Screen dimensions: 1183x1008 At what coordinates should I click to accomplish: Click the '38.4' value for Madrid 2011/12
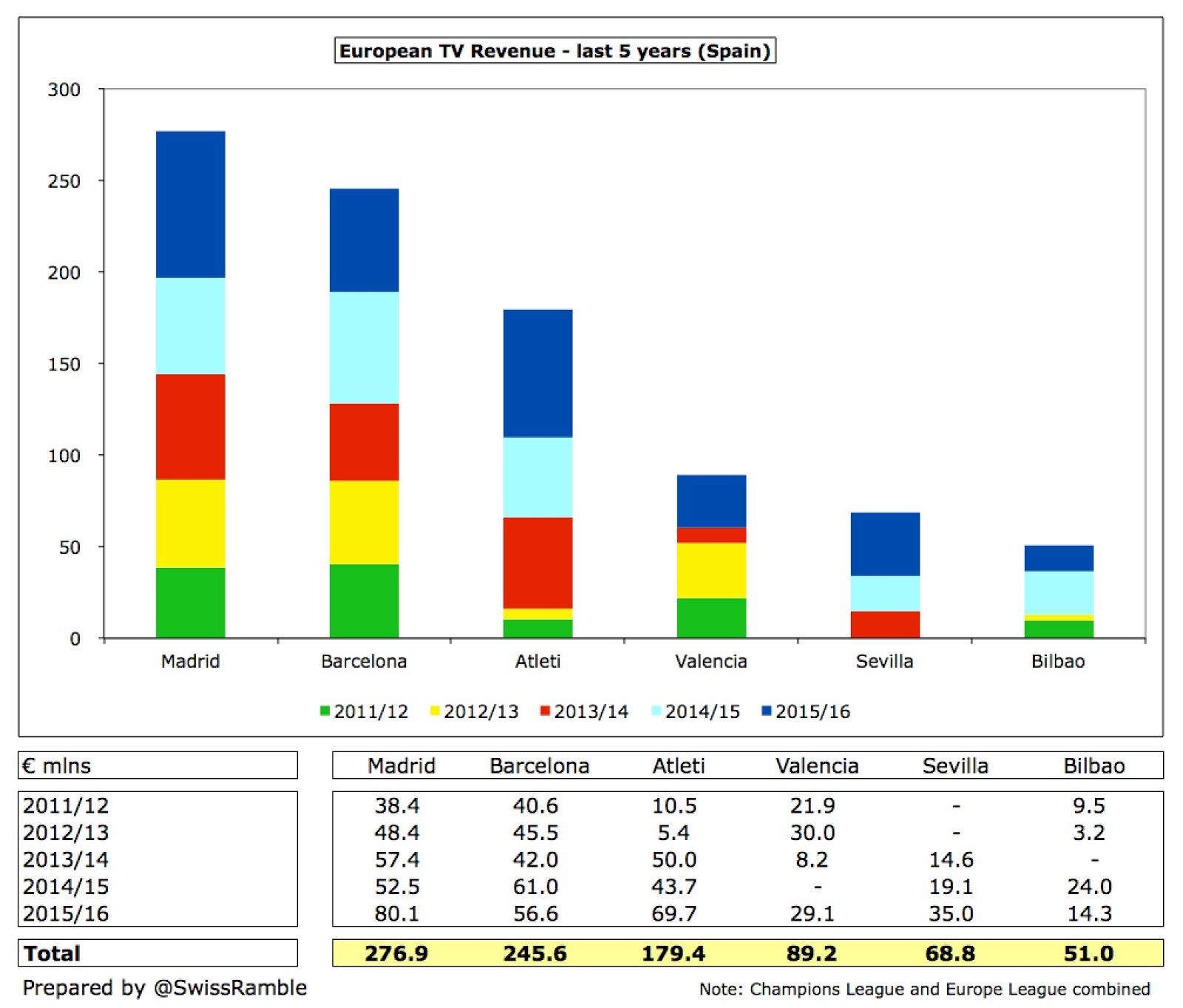pyautogui.click(x=397, y=805)
